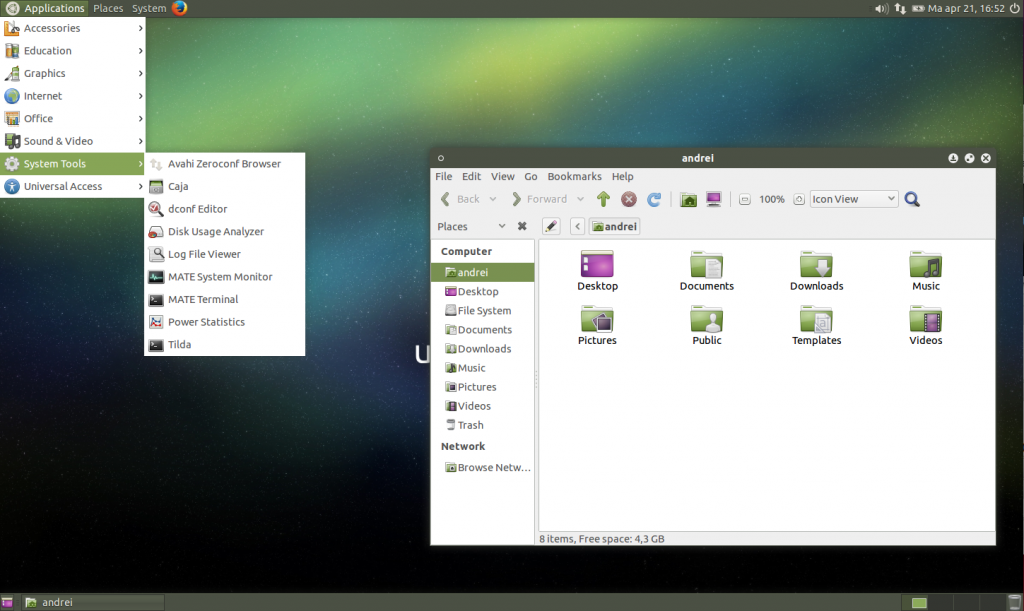
Task: Reload the folder with the refresh icon
Action: tap(655, 199)
